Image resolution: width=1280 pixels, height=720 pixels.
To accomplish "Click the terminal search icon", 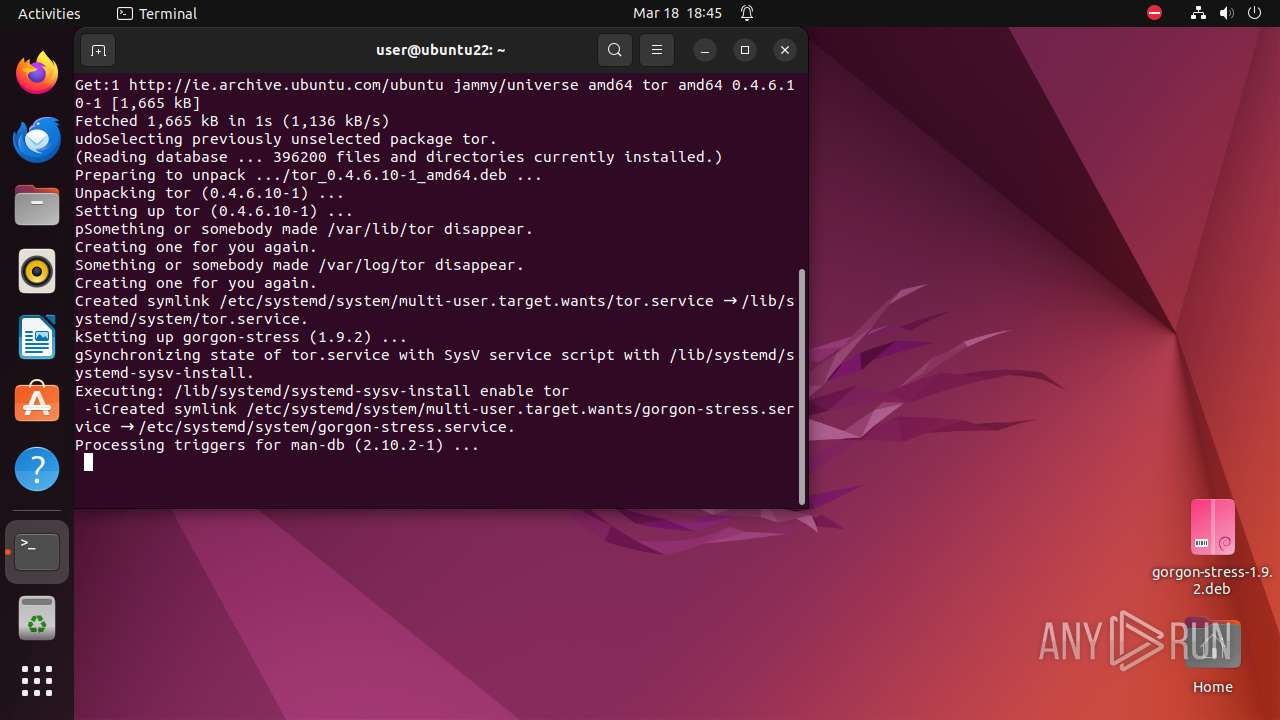I will [x=615, y=50].
